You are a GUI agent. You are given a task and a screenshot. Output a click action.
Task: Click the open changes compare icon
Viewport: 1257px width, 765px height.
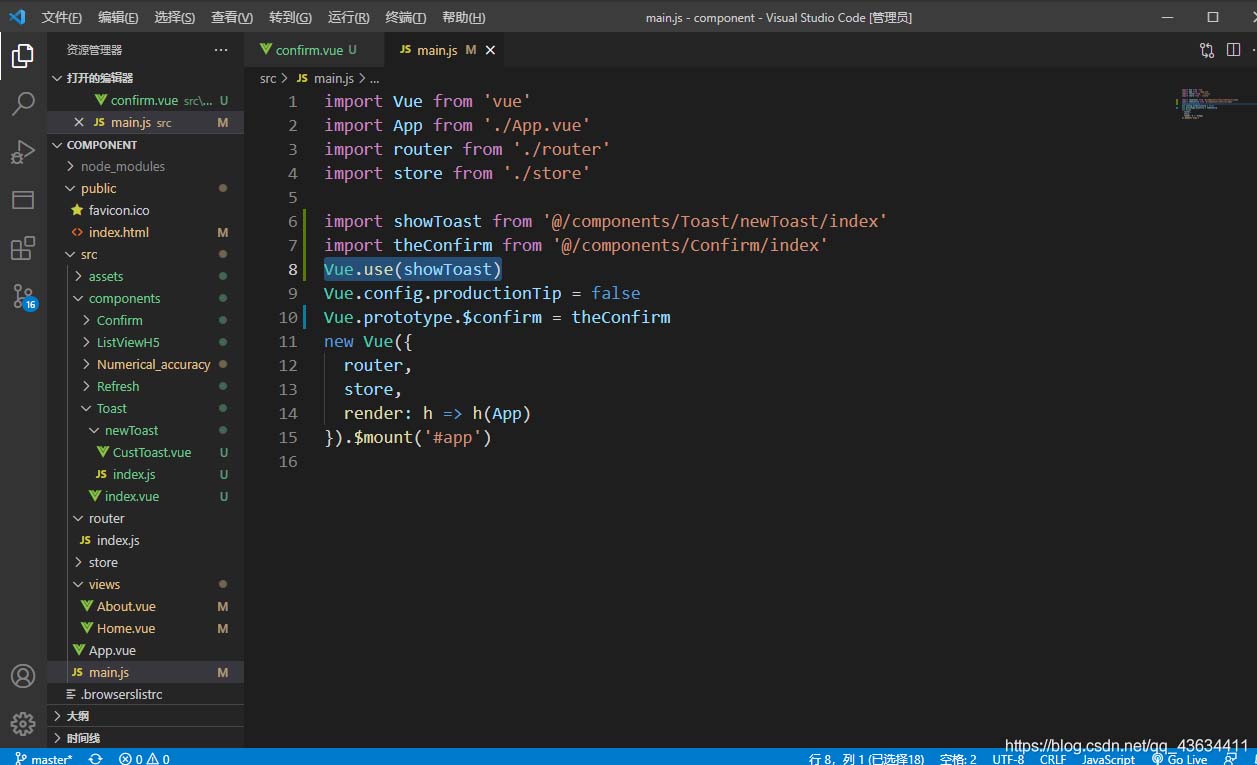[1207, 50]
